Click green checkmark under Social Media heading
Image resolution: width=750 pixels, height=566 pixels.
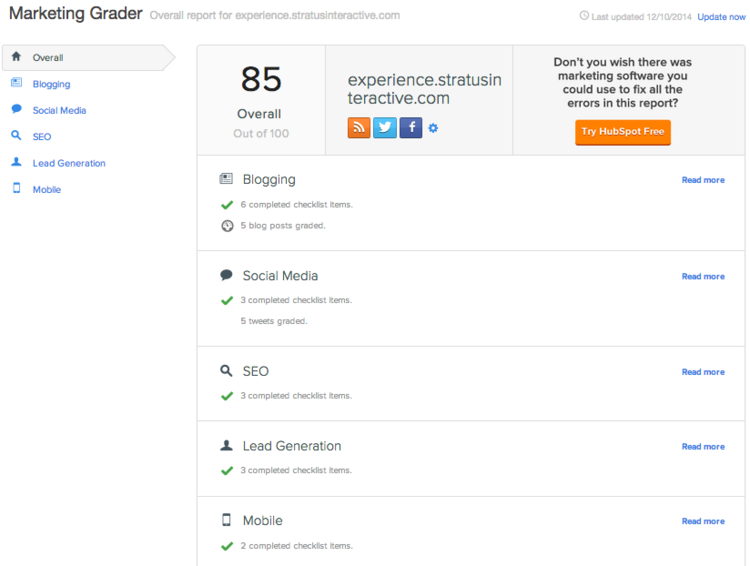(227, 300)
